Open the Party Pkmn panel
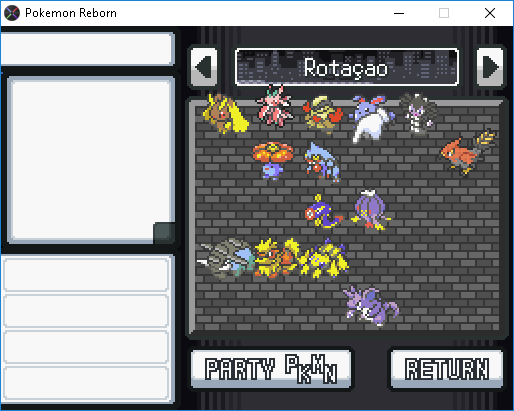Image resolution: width=514 pixels, height=411 pixels. tap(271, 369)
